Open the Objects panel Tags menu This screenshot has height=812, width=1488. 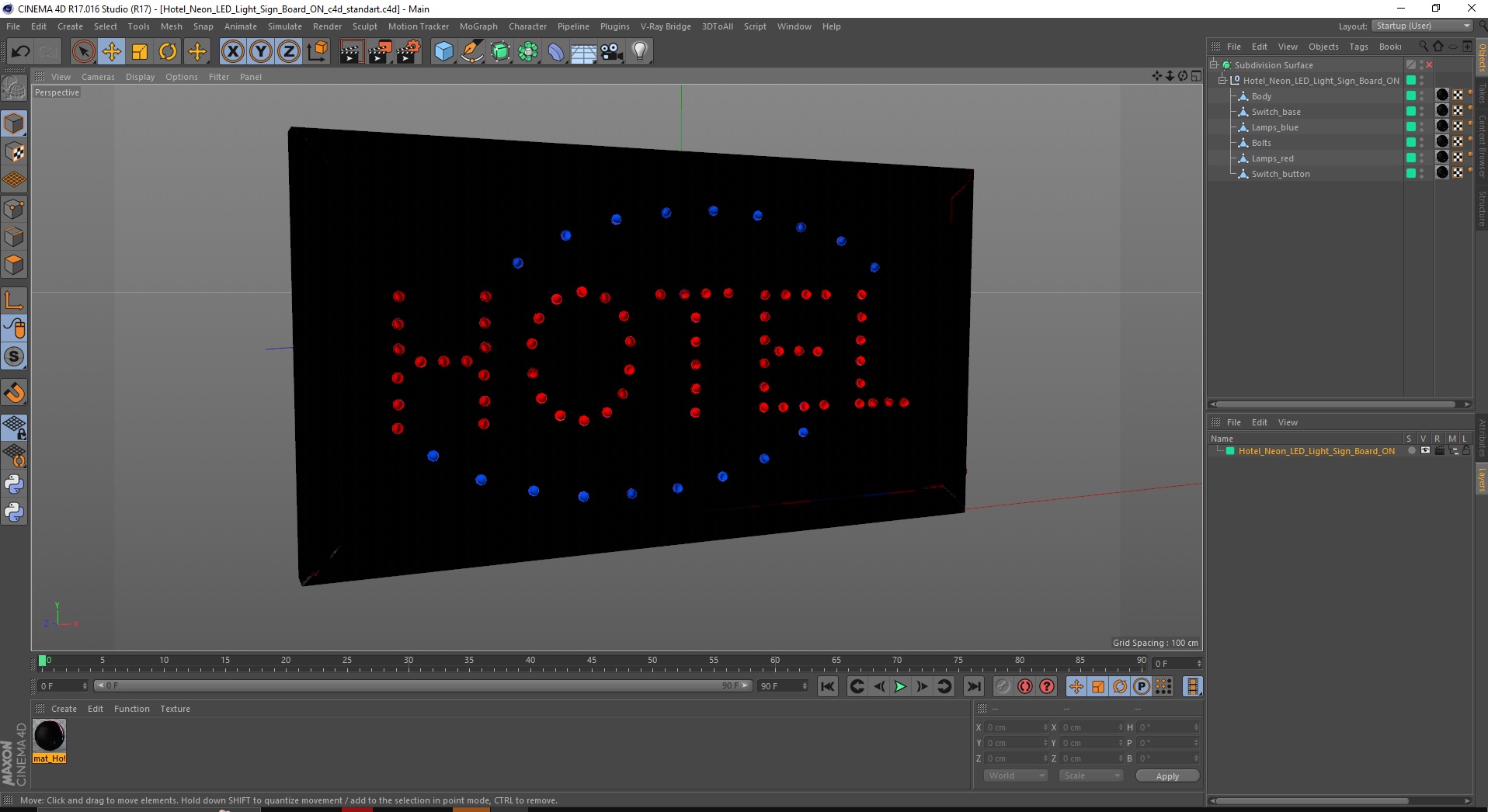1358,47
